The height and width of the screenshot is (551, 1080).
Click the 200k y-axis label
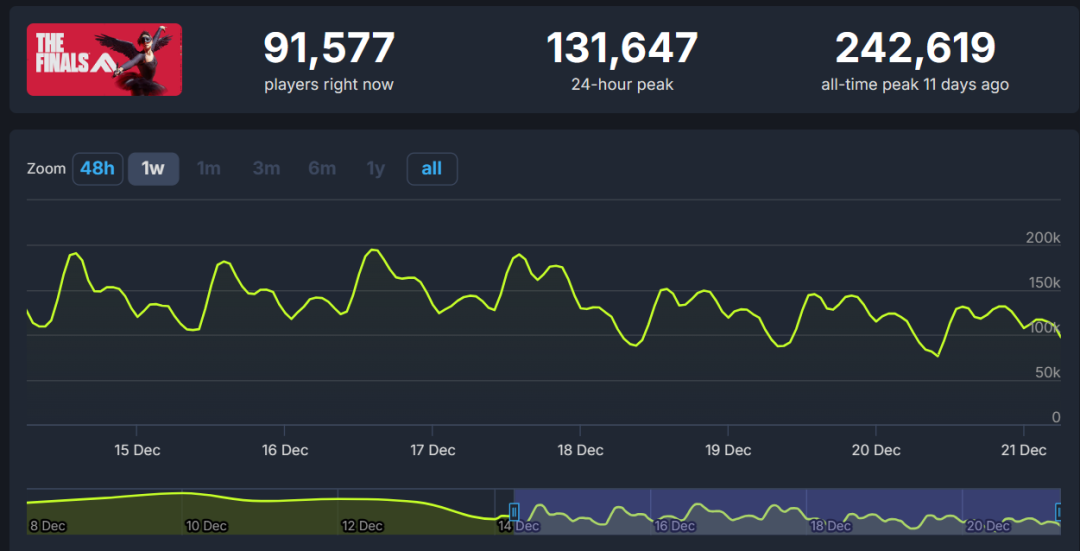click(1043, 238)
